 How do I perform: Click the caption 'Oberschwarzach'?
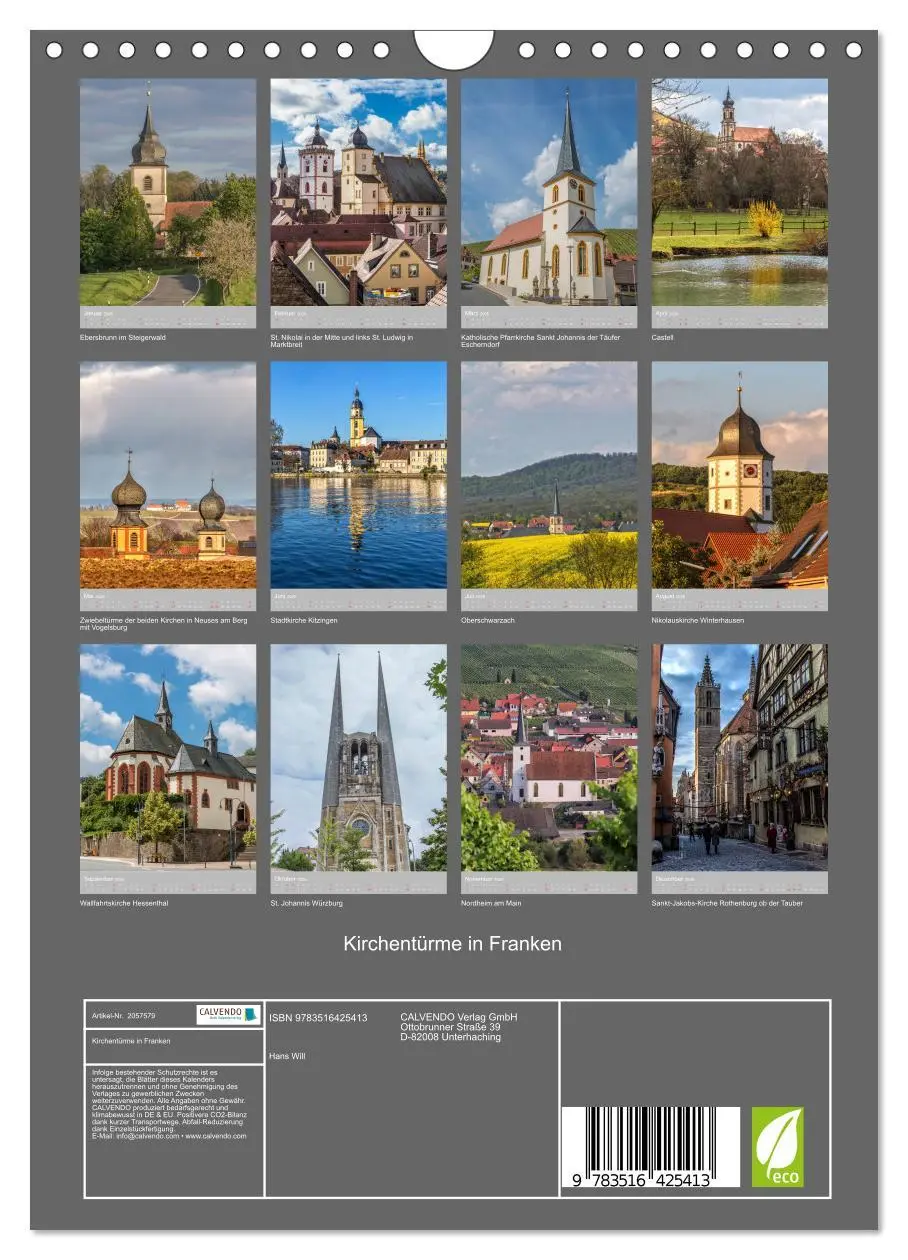tap(488, 621)
